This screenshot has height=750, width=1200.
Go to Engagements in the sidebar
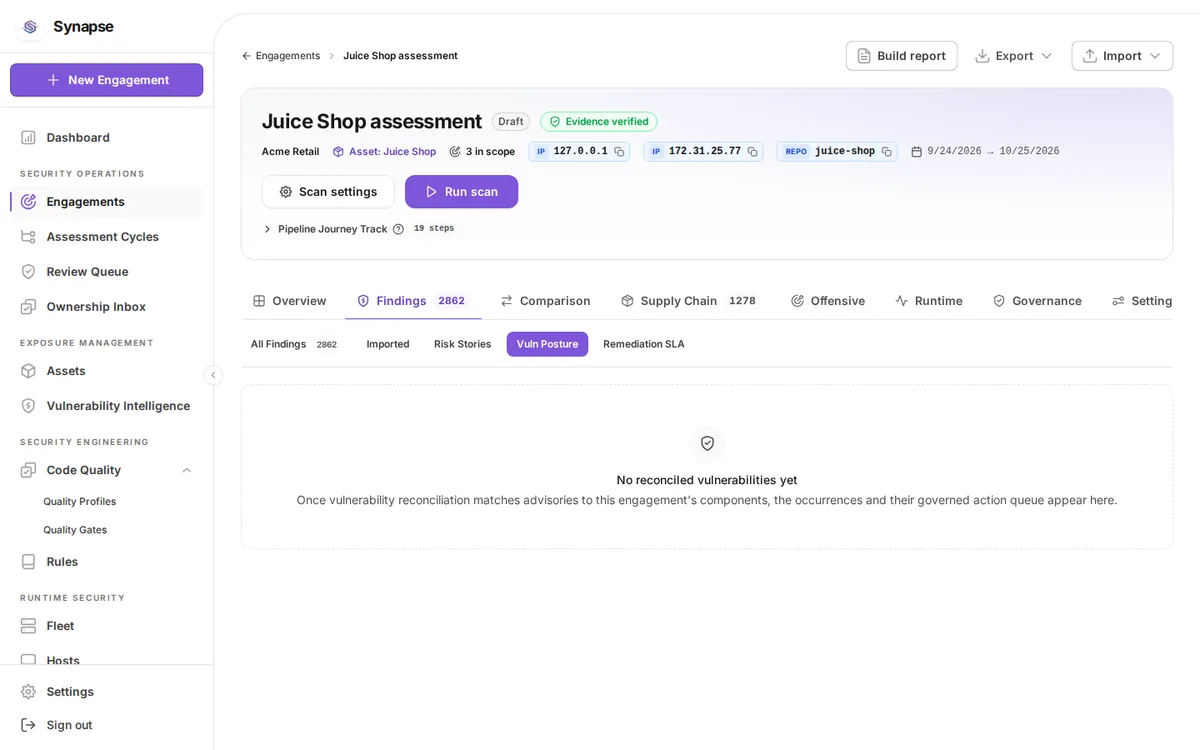click(106, 201)
